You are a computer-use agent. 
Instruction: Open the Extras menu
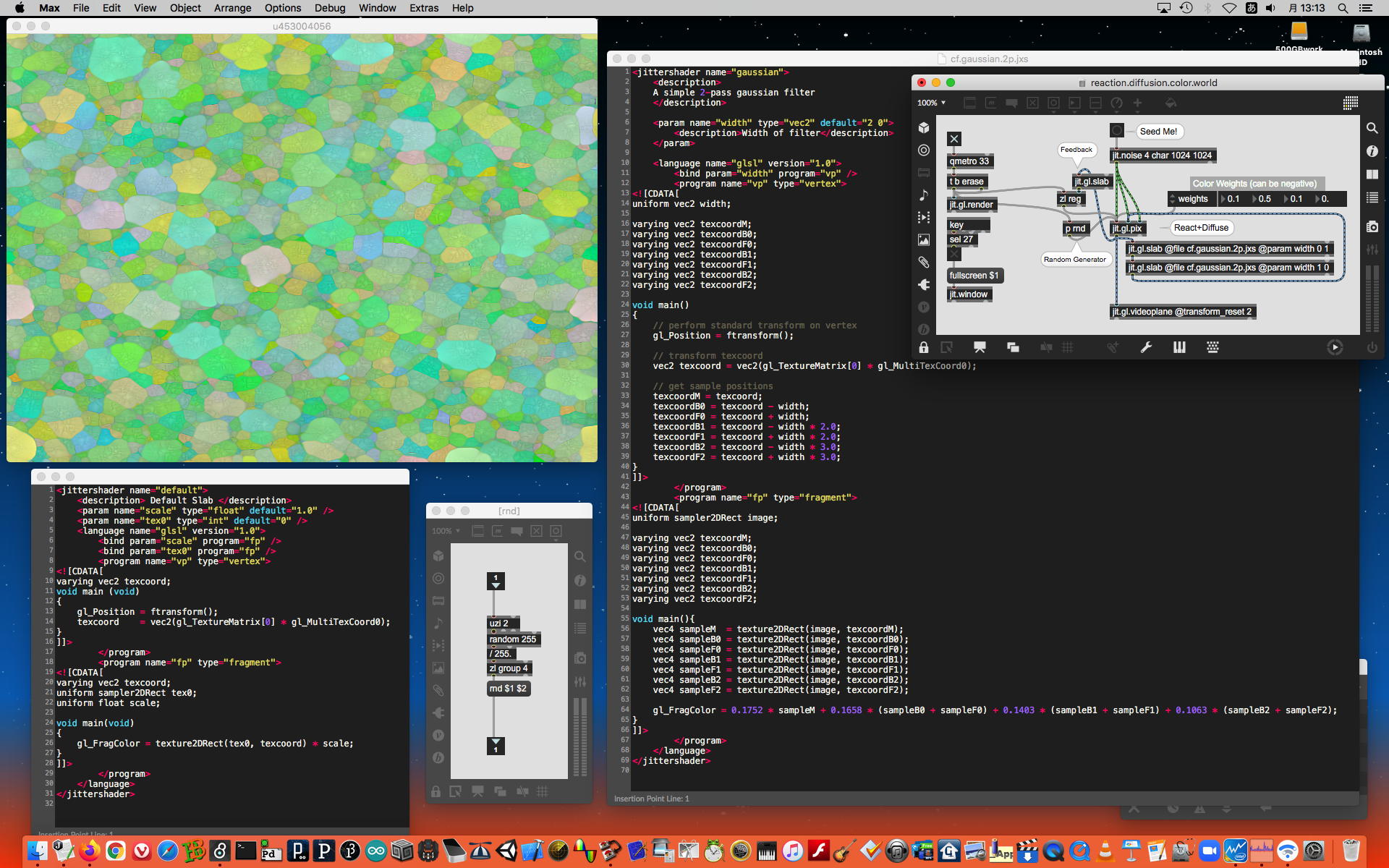point(424,8)
